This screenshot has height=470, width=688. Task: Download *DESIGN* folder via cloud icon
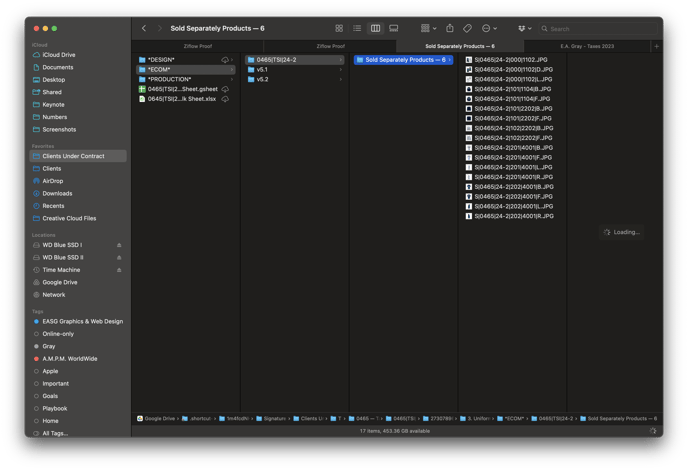click(225, 60)
